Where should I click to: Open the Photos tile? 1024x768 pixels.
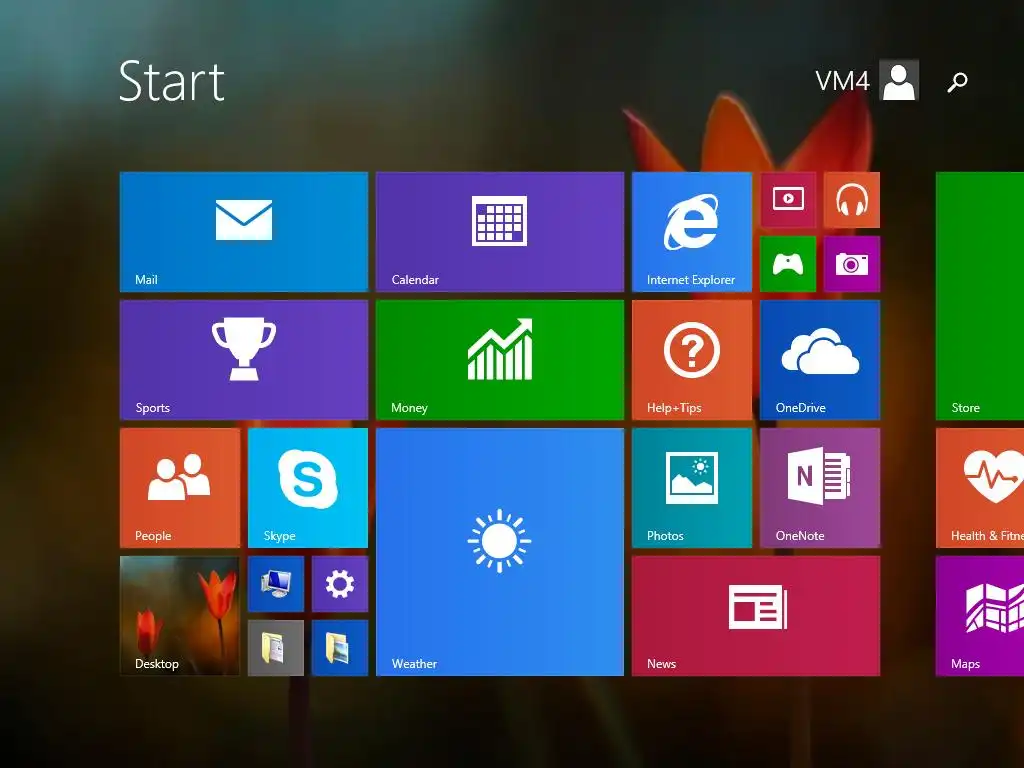[692, 488]
